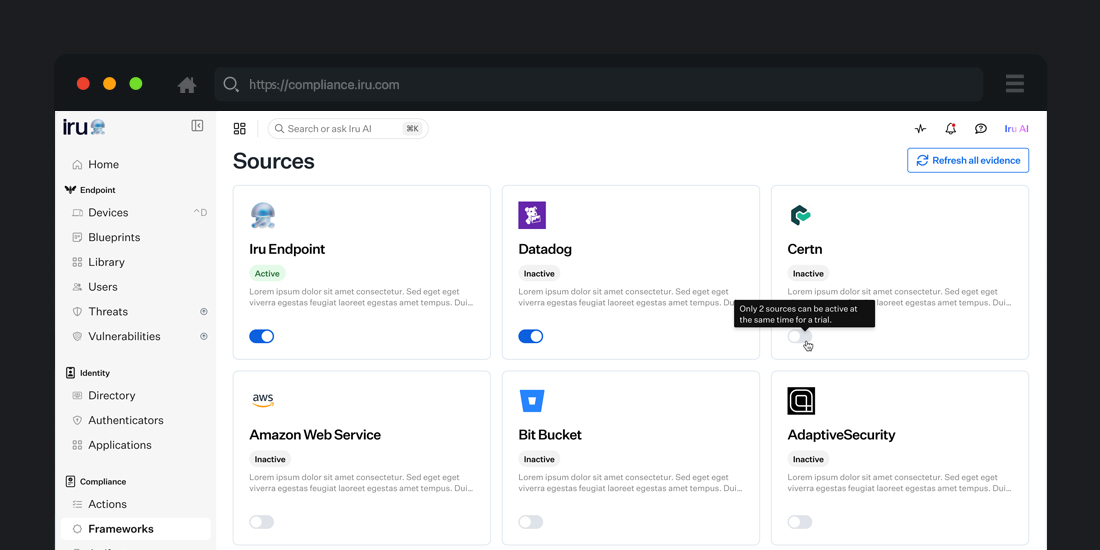Click the Active status badge
Screen dimensions: 1100x550
[267, 274]
